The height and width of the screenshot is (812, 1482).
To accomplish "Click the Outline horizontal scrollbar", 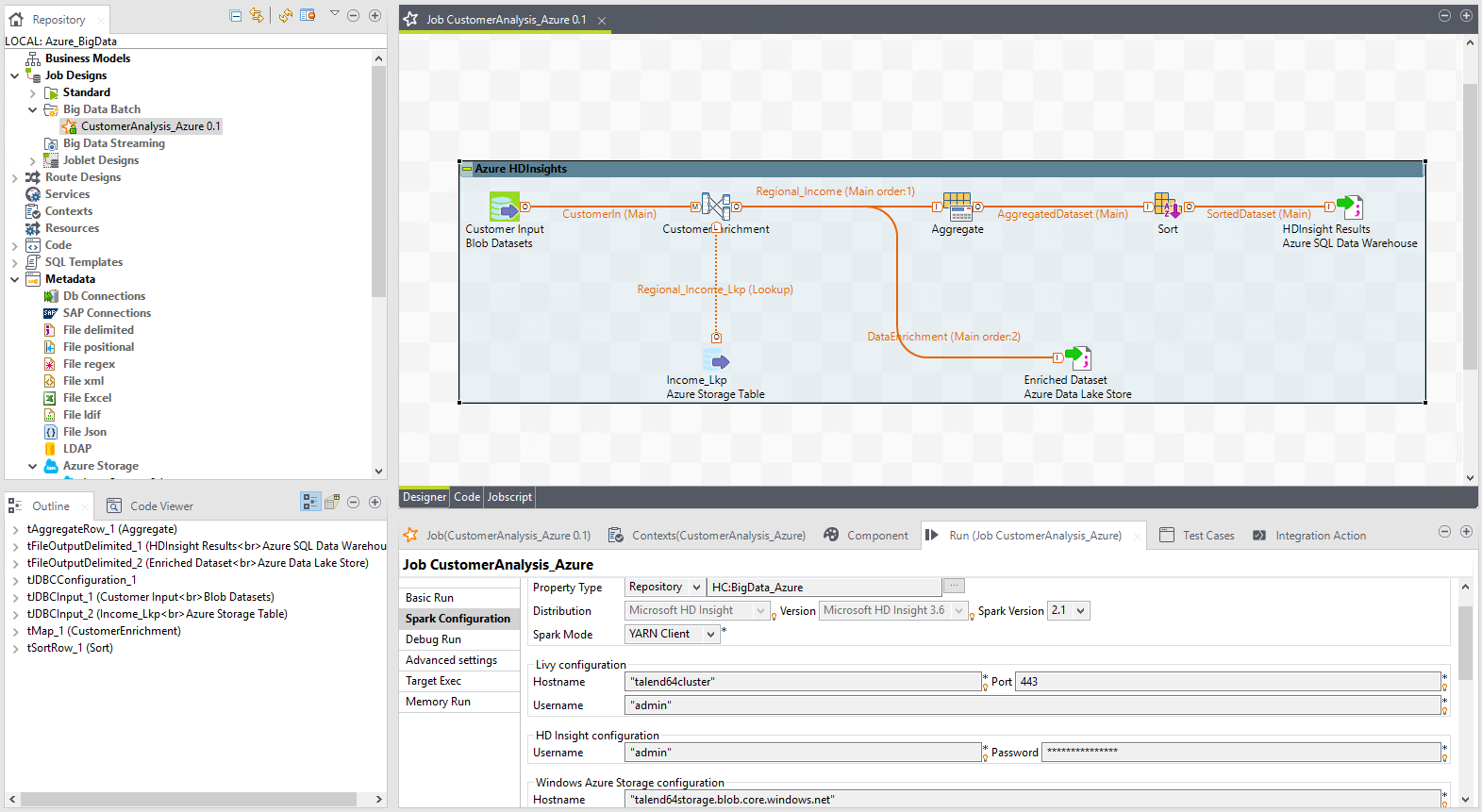I will click(189, 799).
